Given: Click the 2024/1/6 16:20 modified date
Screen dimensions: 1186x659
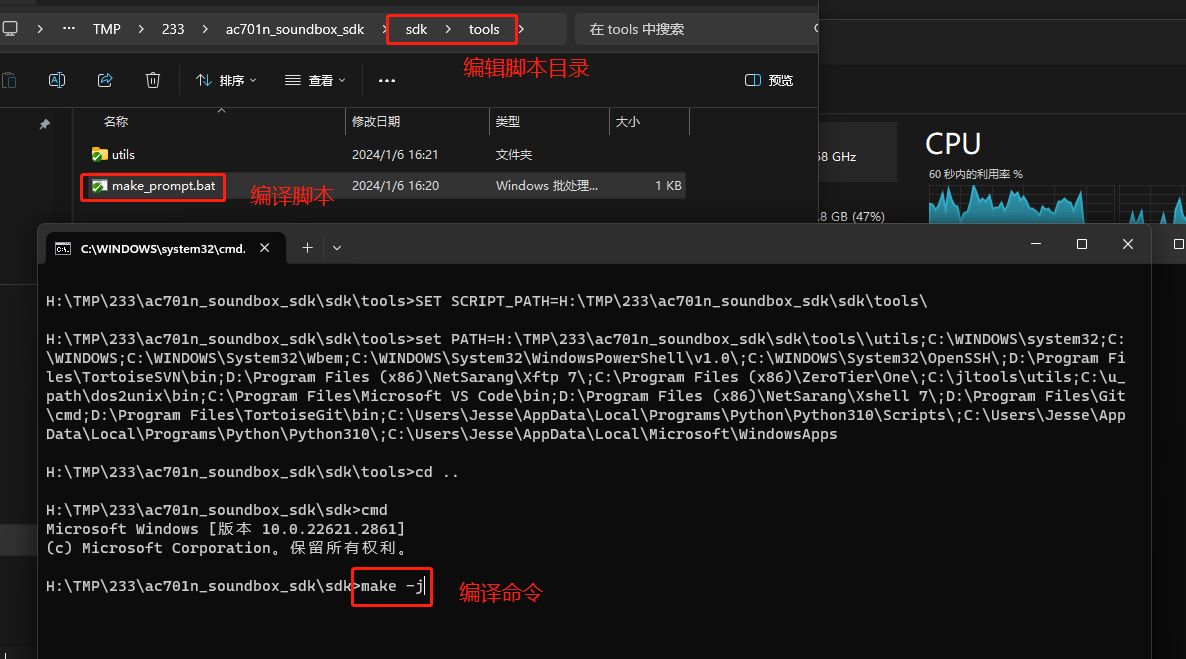Looking at the screenshot, I should (x=396, y=186).
